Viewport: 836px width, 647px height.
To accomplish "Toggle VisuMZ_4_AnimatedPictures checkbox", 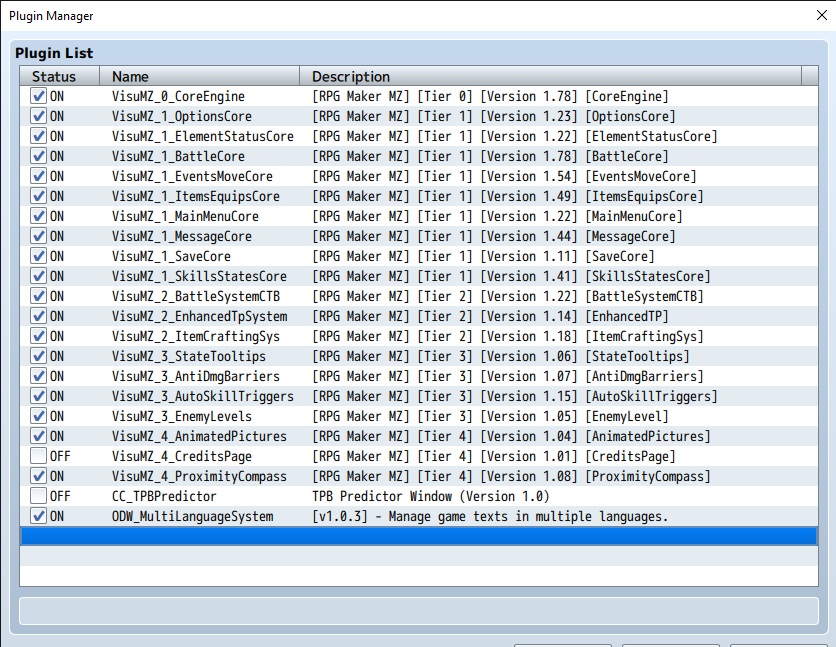I will click(x=38, y=436).
